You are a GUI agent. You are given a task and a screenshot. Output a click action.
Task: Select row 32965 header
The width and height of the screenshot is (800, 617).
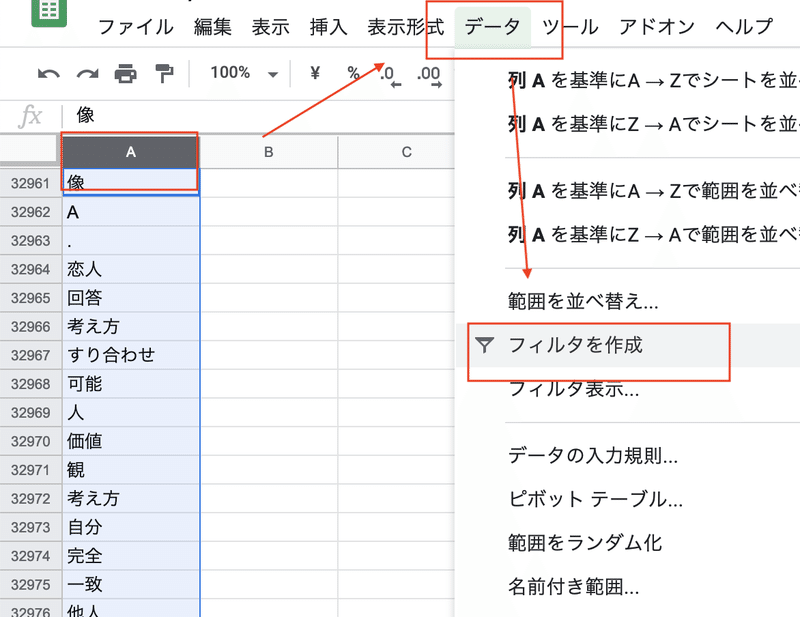(x=31, y=298)
